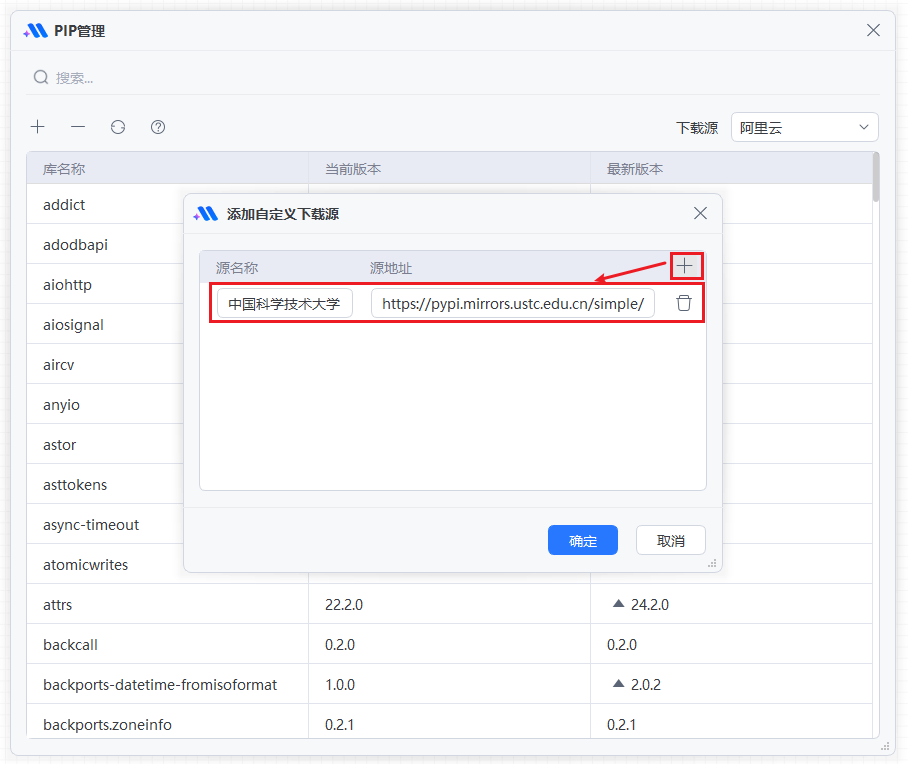
Task: Add a new source row in dialog
Action: (685, 266)
